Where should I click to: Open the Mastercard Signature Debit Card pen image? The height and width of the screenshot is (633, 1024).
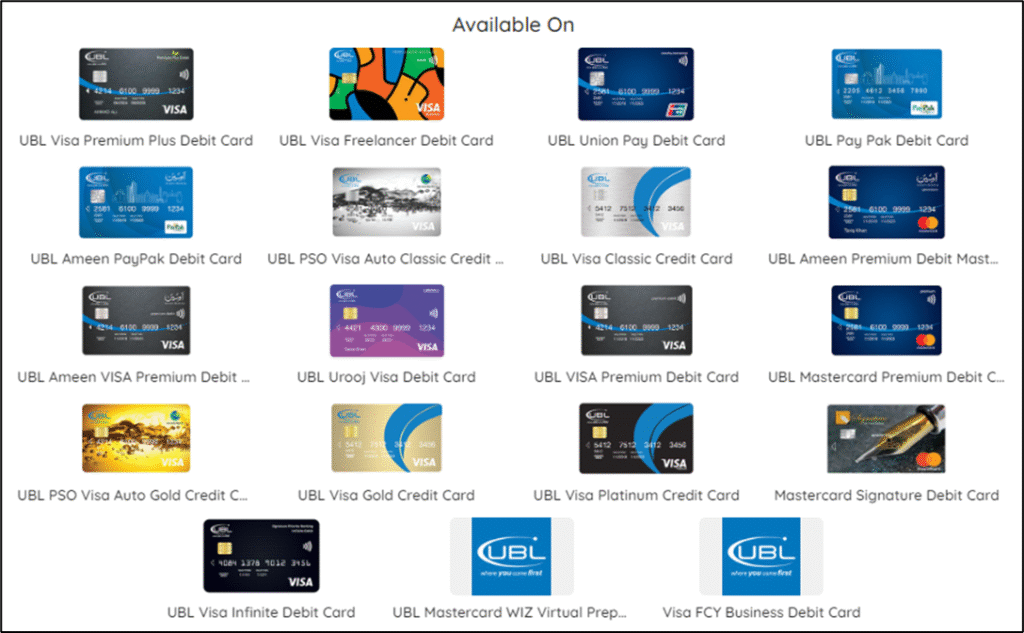(x=886, y=438)
